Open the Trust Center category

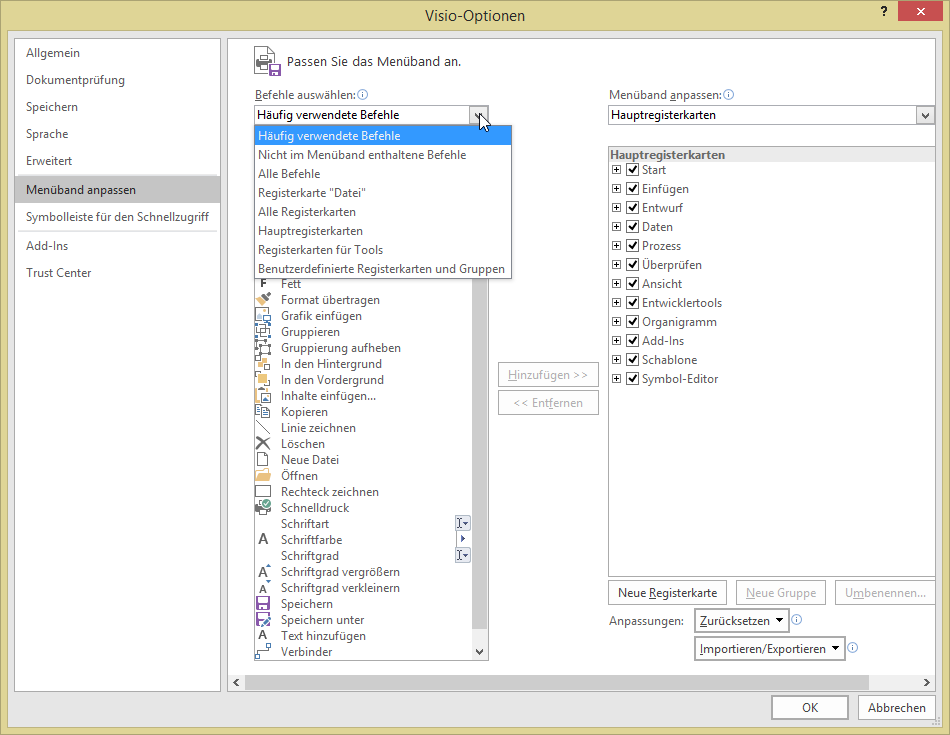(118, 273)
